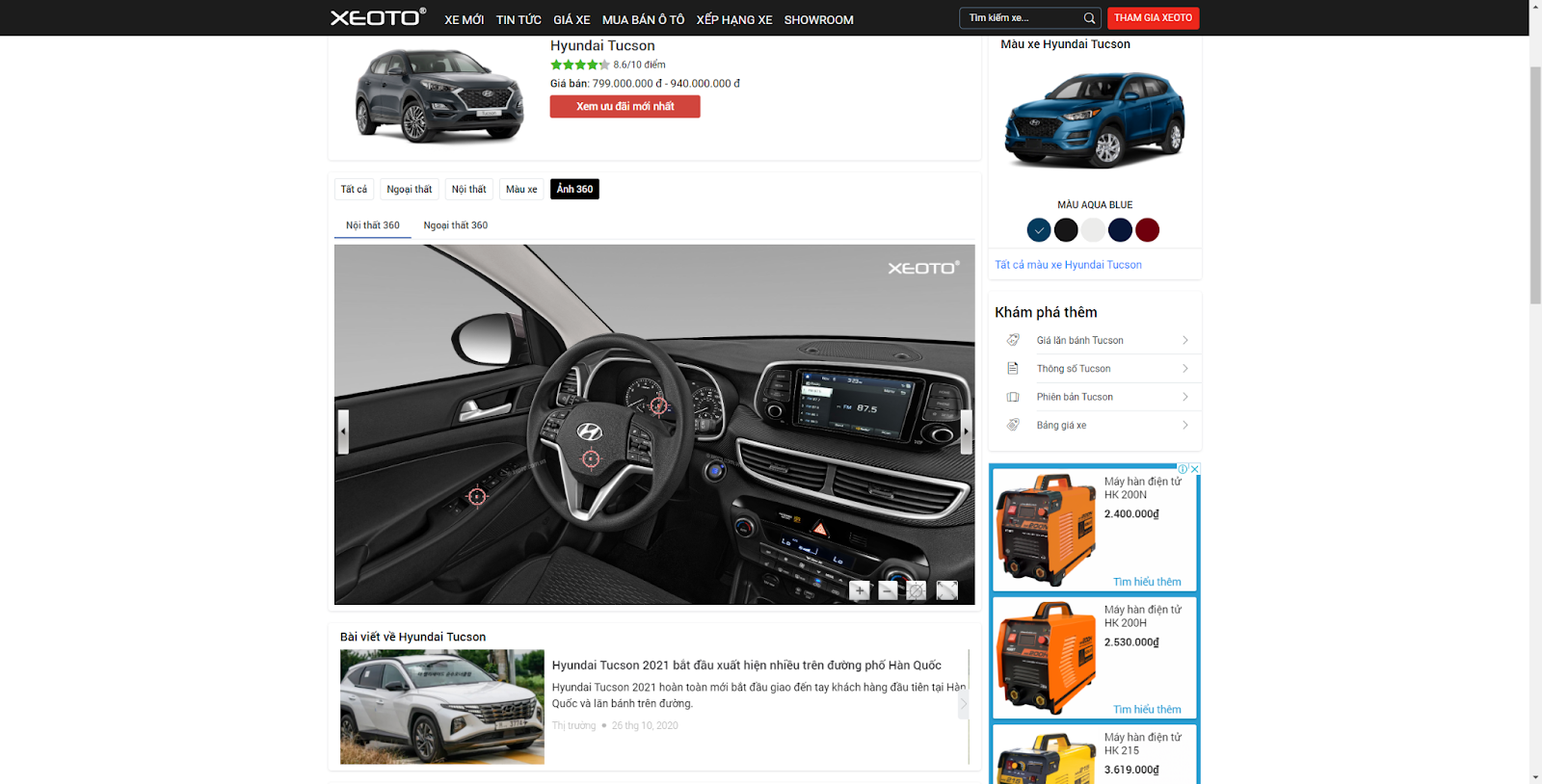Screen dimensions: 1542x784
Task: Open the Thông số Tucson link
Action: [x=1074, y=369]
